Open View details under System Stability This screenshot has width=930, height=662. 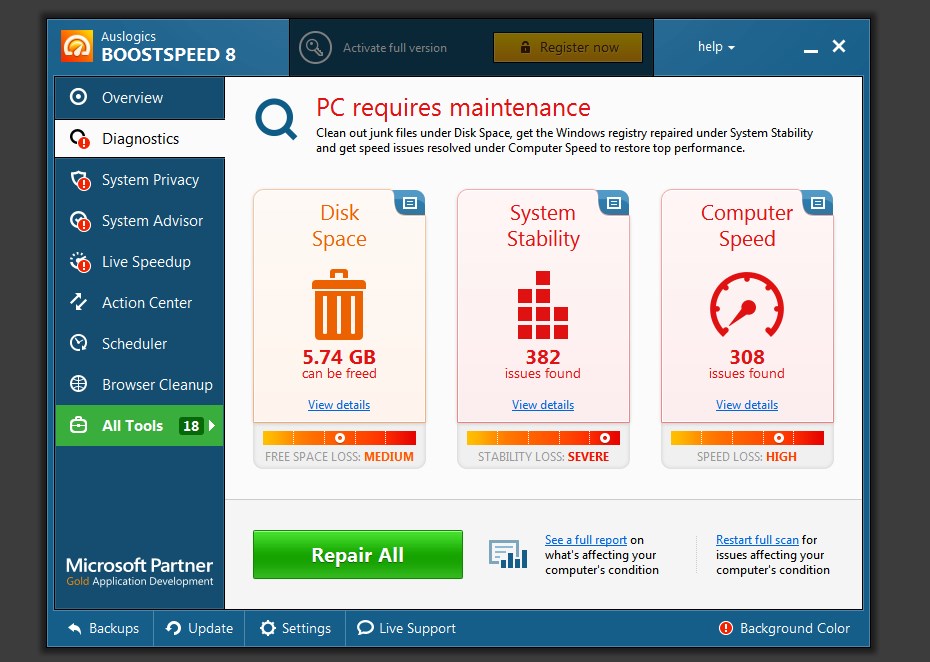[x=543, y=405]
